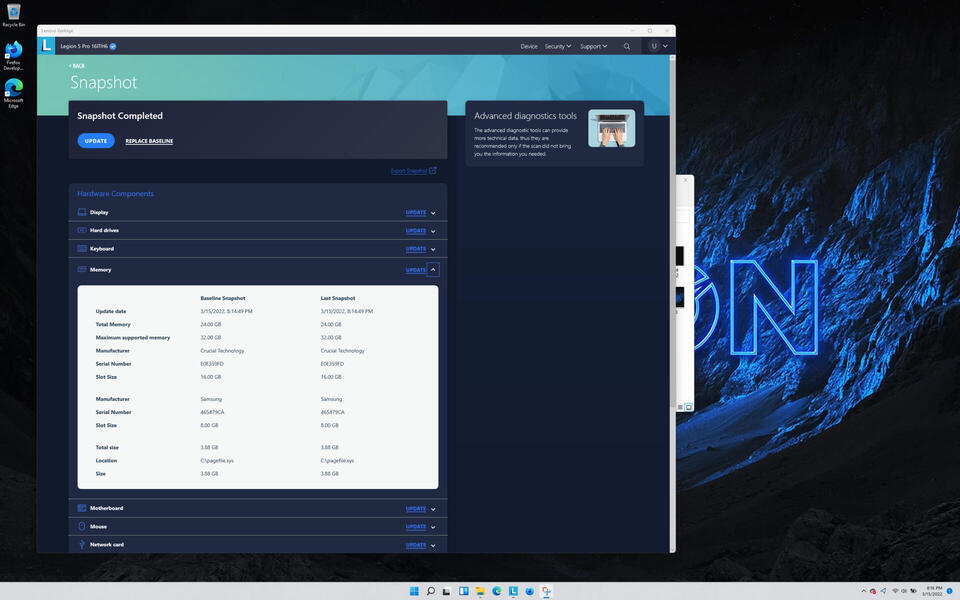Click the Network card row icon
The height and width of the screenshot is (600, 960).
[x=82, y=544]
